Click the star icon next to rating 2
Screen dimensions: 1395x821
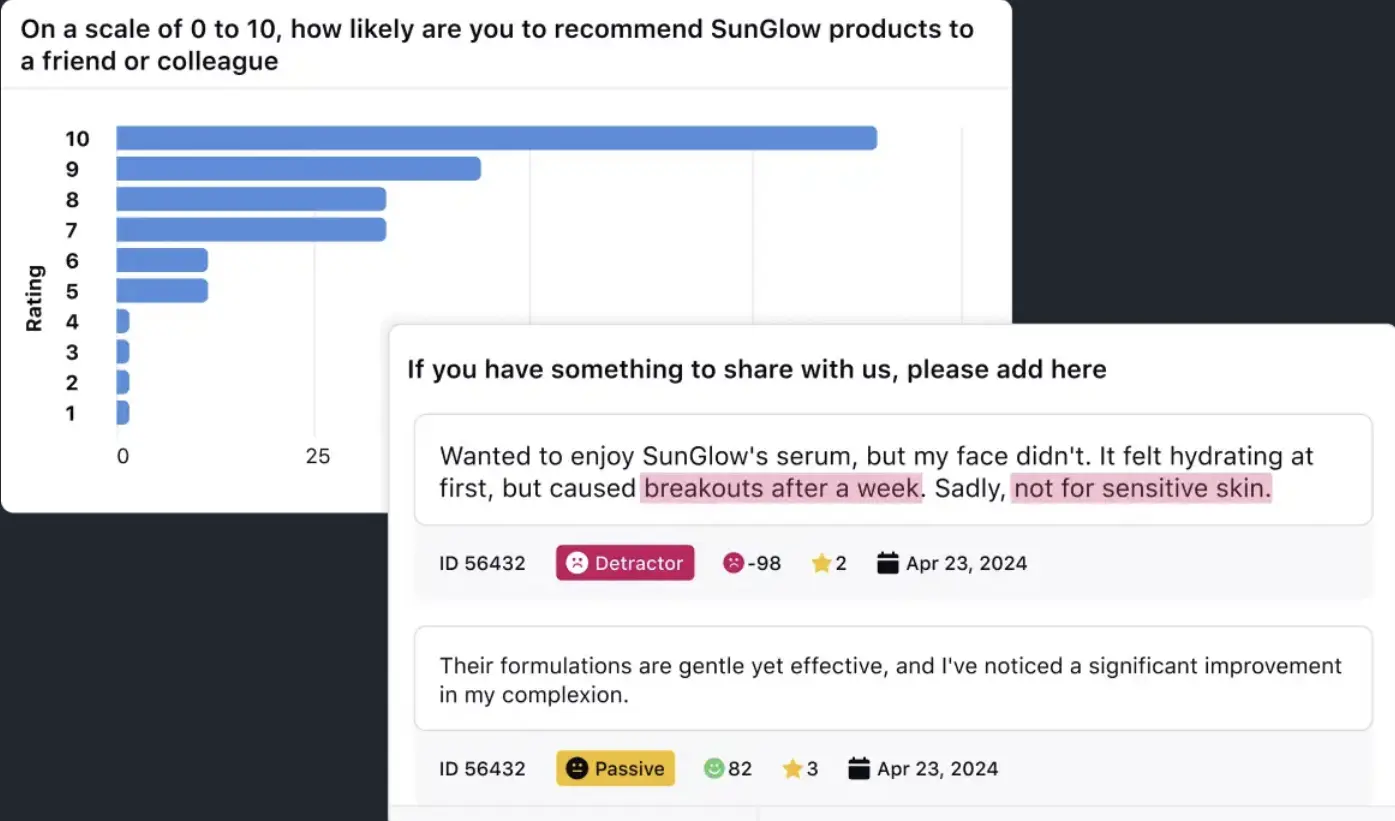click(x=821, y=563)
